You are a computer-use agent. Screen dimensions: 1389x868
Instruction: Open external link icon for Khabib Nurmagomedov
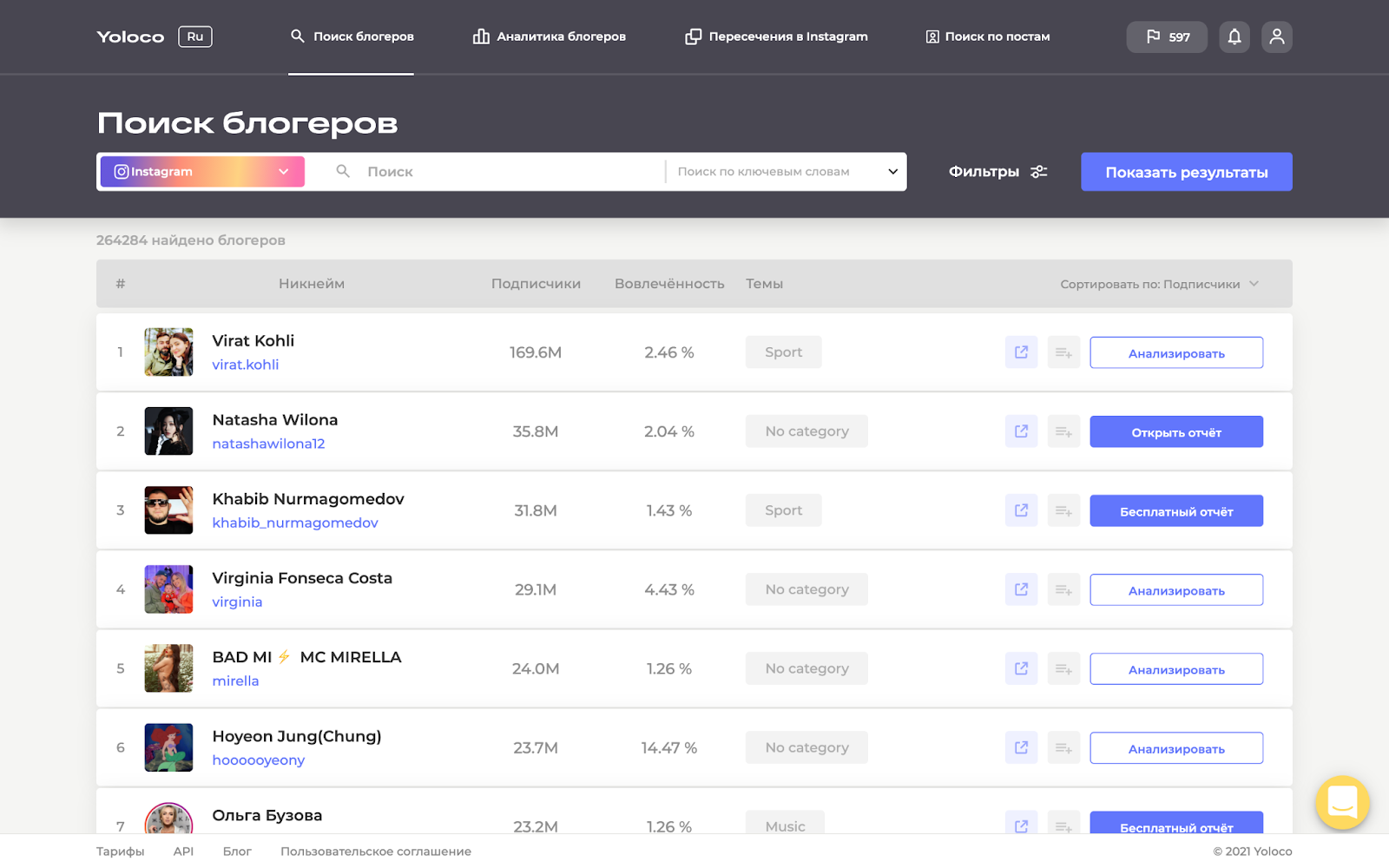[x=1022, y=510]
